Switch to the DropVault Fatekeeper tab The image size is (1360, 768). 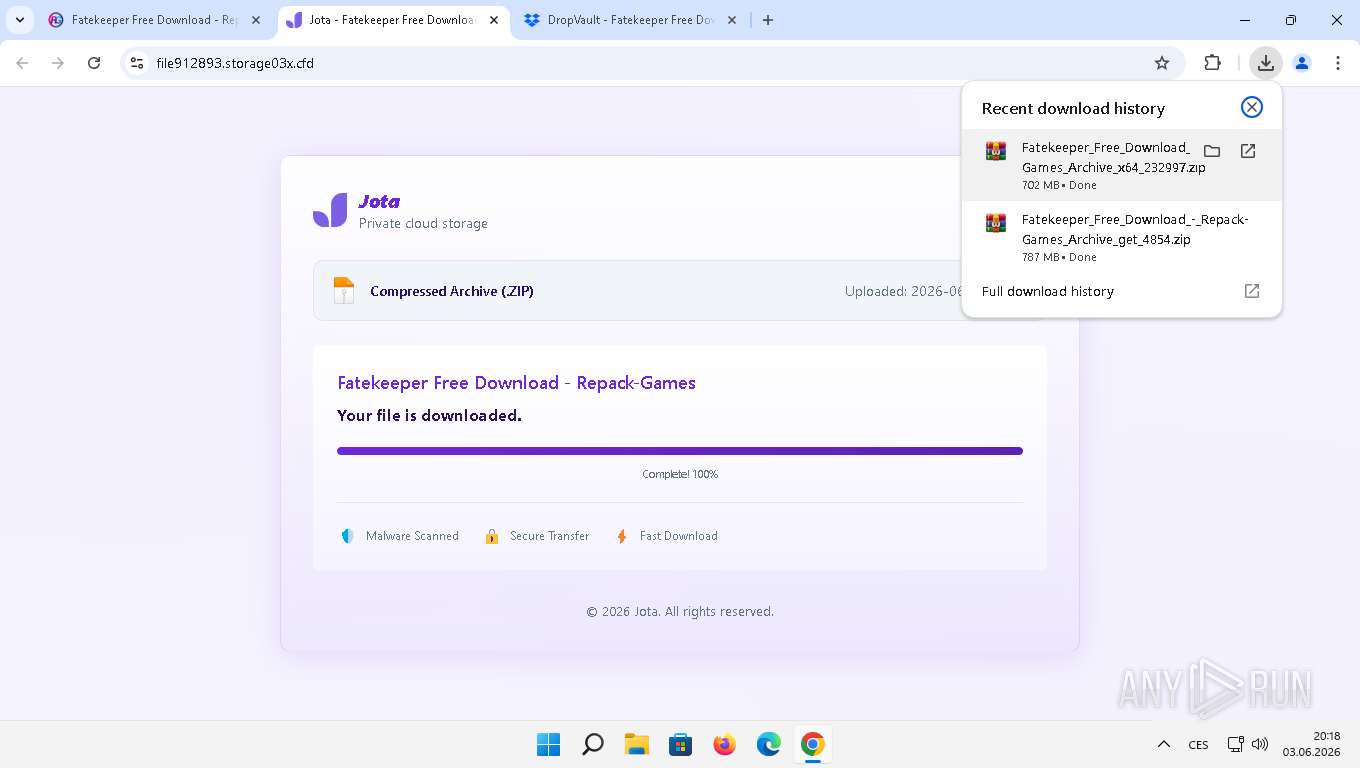[630, 20]
